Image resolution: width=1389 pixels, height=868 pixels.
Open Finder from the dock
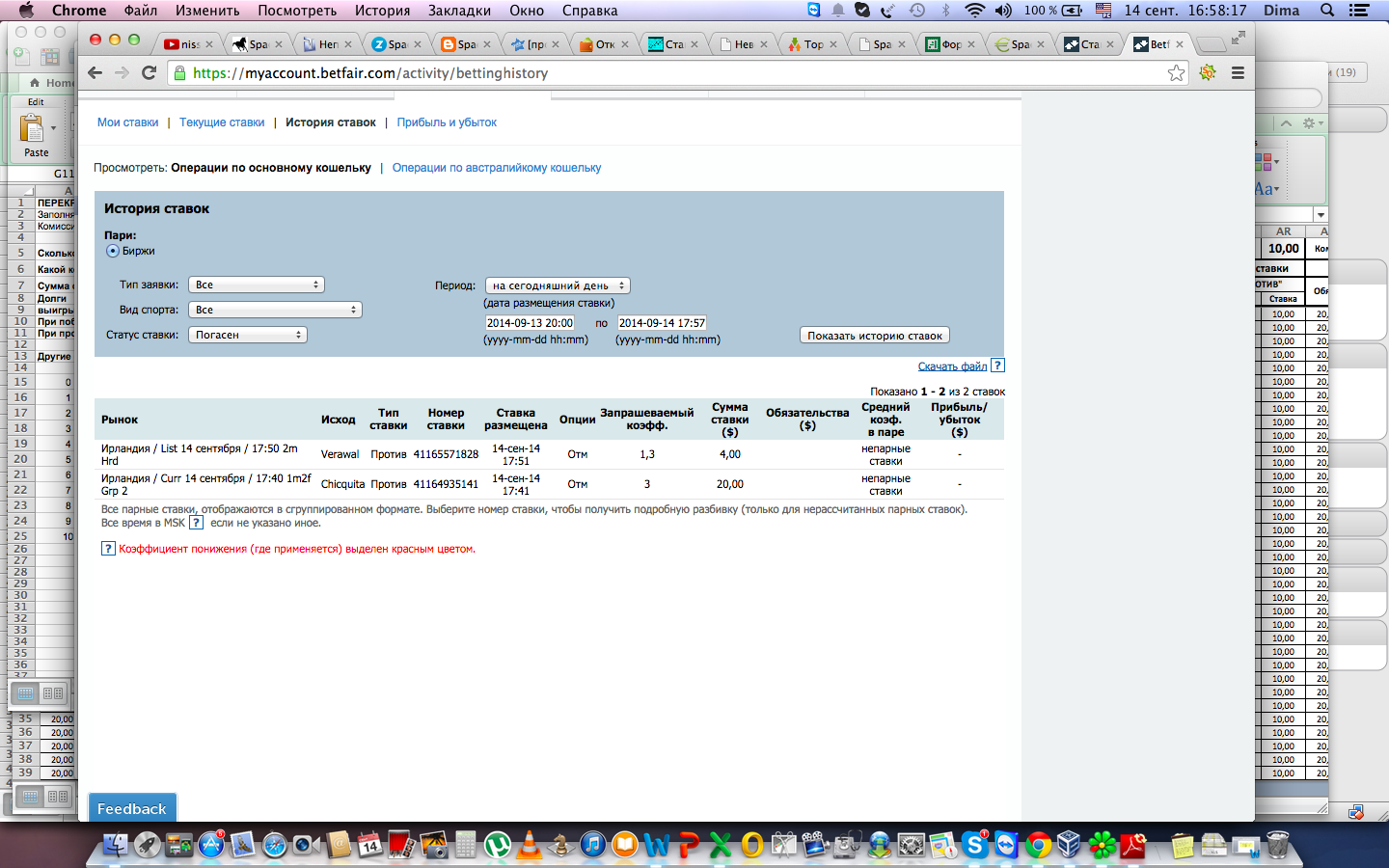(x=116, y=846)
